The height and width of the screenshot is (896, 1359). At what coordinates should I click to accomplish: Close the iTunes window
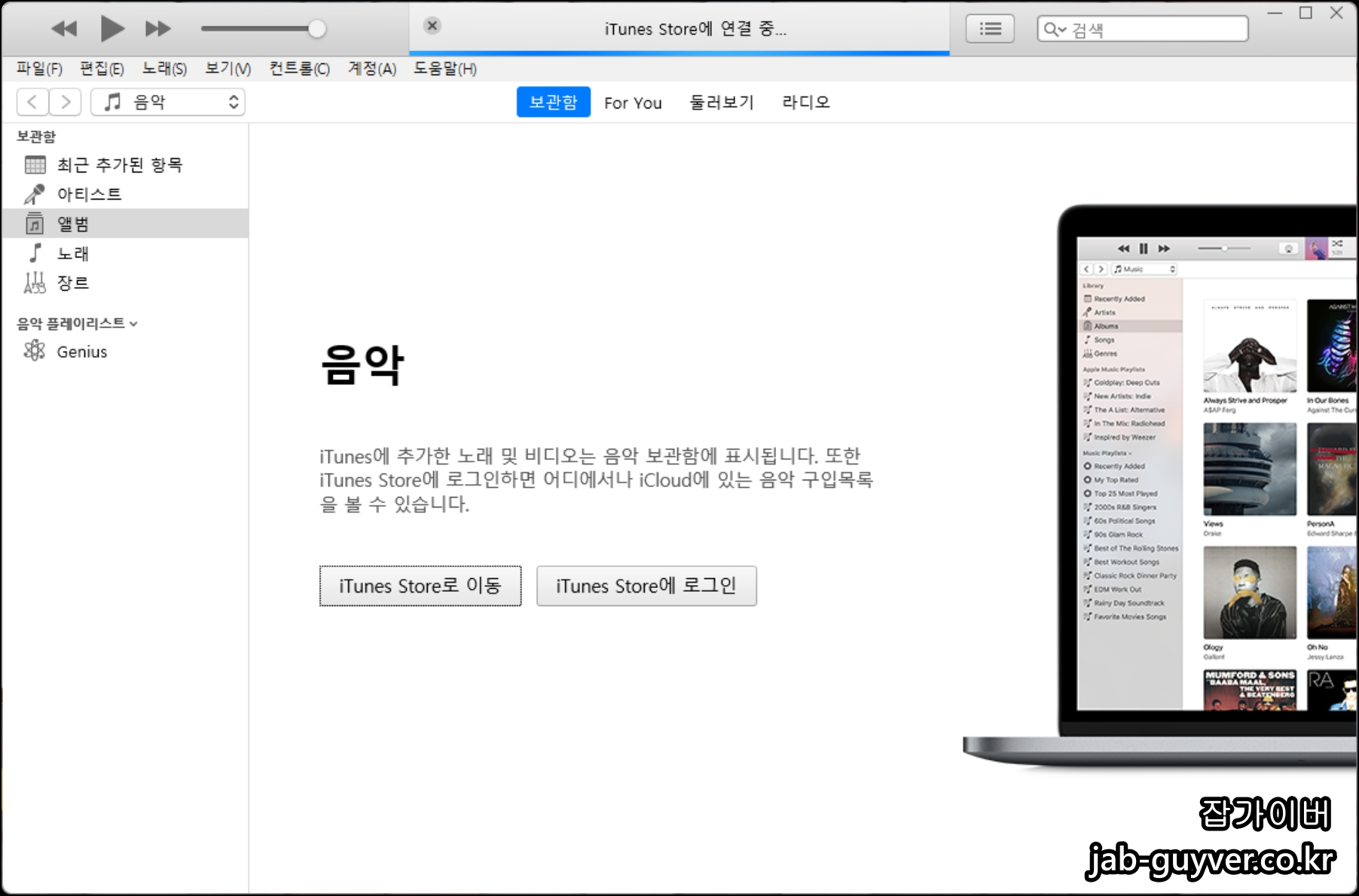(1336, 13)
